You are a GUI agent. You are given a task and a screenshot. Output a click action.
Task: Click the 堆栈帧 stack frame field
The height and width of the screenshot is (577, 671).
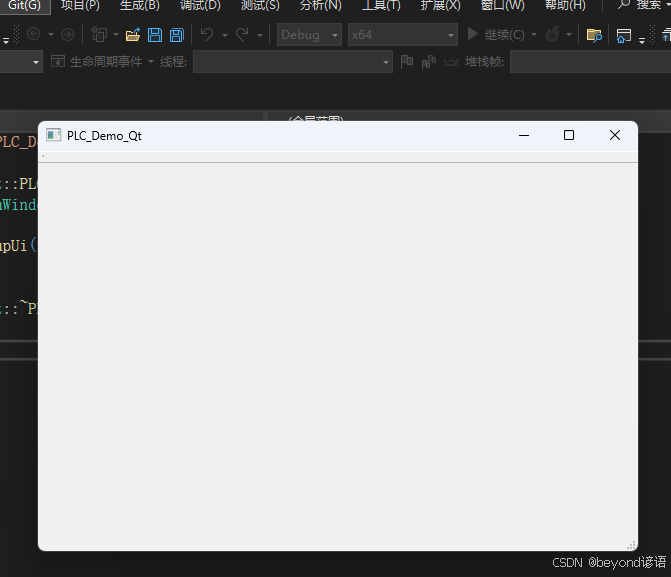[x=591, y=62]
